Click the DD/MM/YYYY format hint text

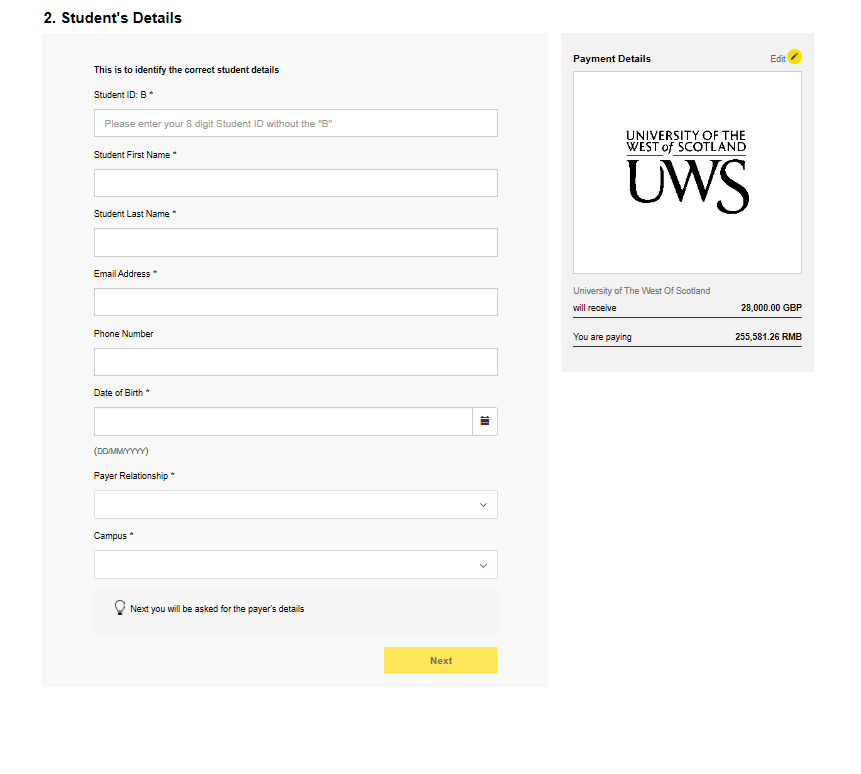[x=121, y=451]
